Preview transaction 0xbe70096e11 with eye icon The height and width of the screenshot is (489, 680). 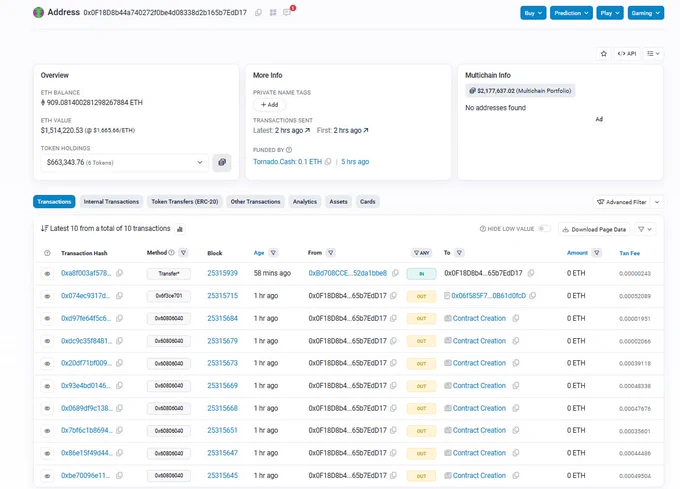(x=47, y=476)
